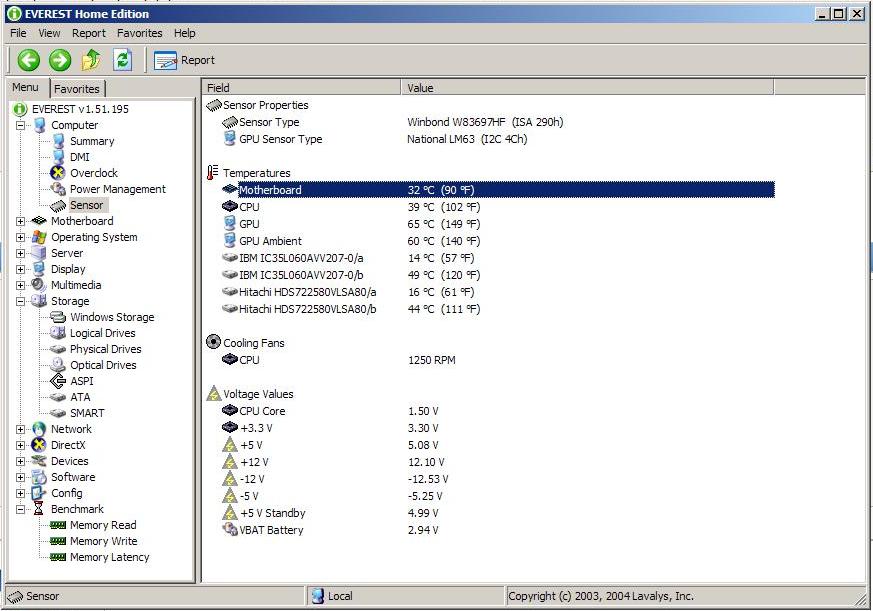Viewport: 873px width, 611px height.
Task: Expand the Server tree node
Action: pyautogui.click(x=21, y=253)
